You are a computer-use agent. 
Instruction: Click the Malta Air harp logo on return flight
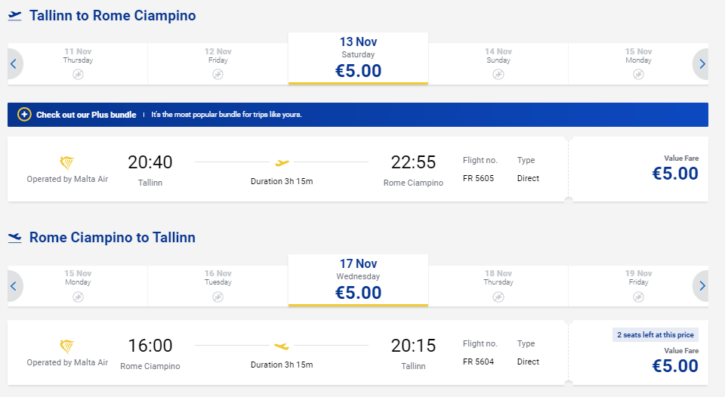(x=67, y=346)
